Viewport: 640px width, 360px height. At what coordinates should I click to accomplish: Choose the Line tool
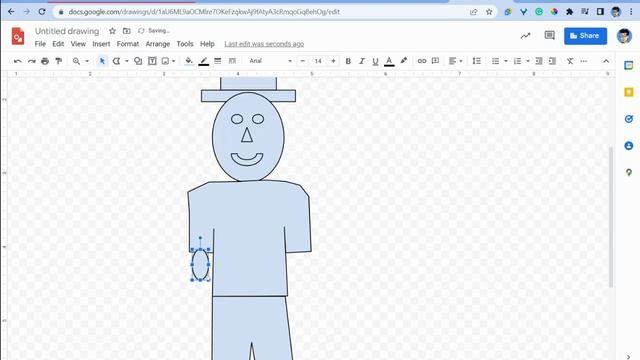coord(116,61)
